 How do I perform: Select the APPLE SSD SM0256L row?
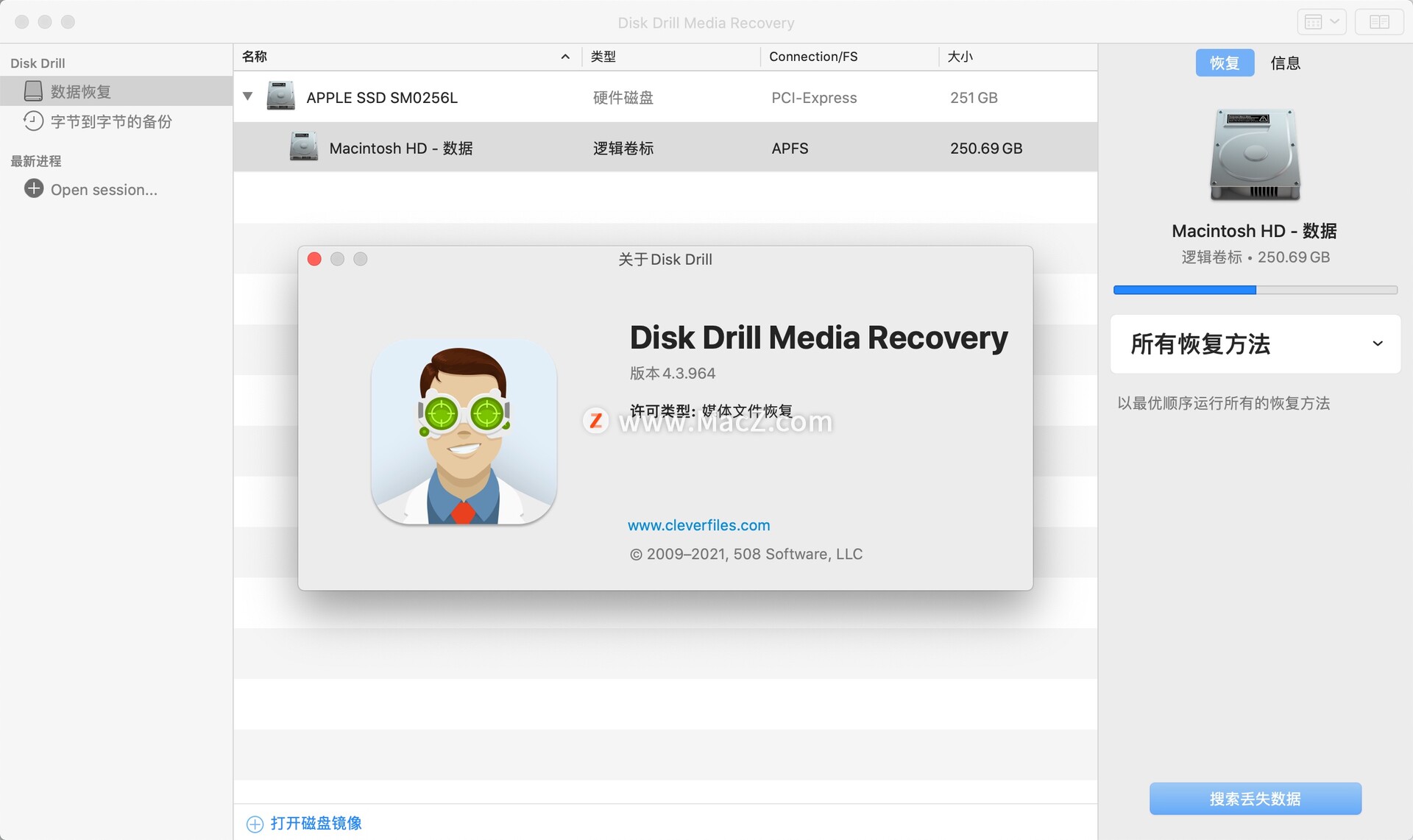(x=665, y=97)
